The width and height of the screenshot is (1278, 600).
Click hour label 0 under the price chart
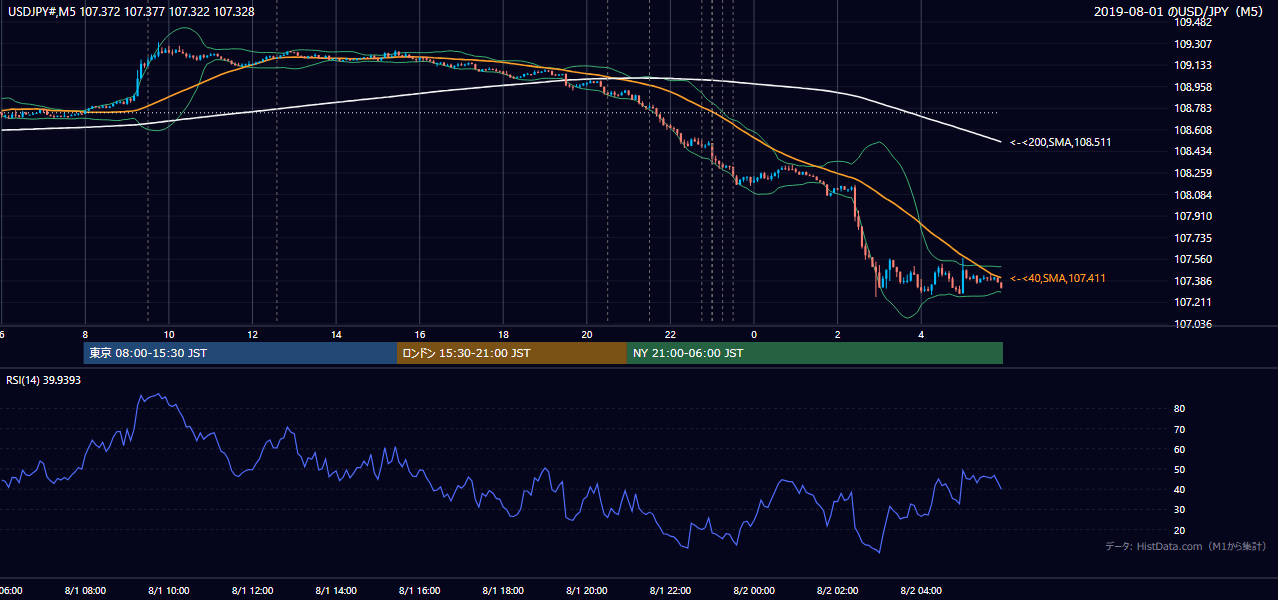pyautogui.click(x=754, y=334)
